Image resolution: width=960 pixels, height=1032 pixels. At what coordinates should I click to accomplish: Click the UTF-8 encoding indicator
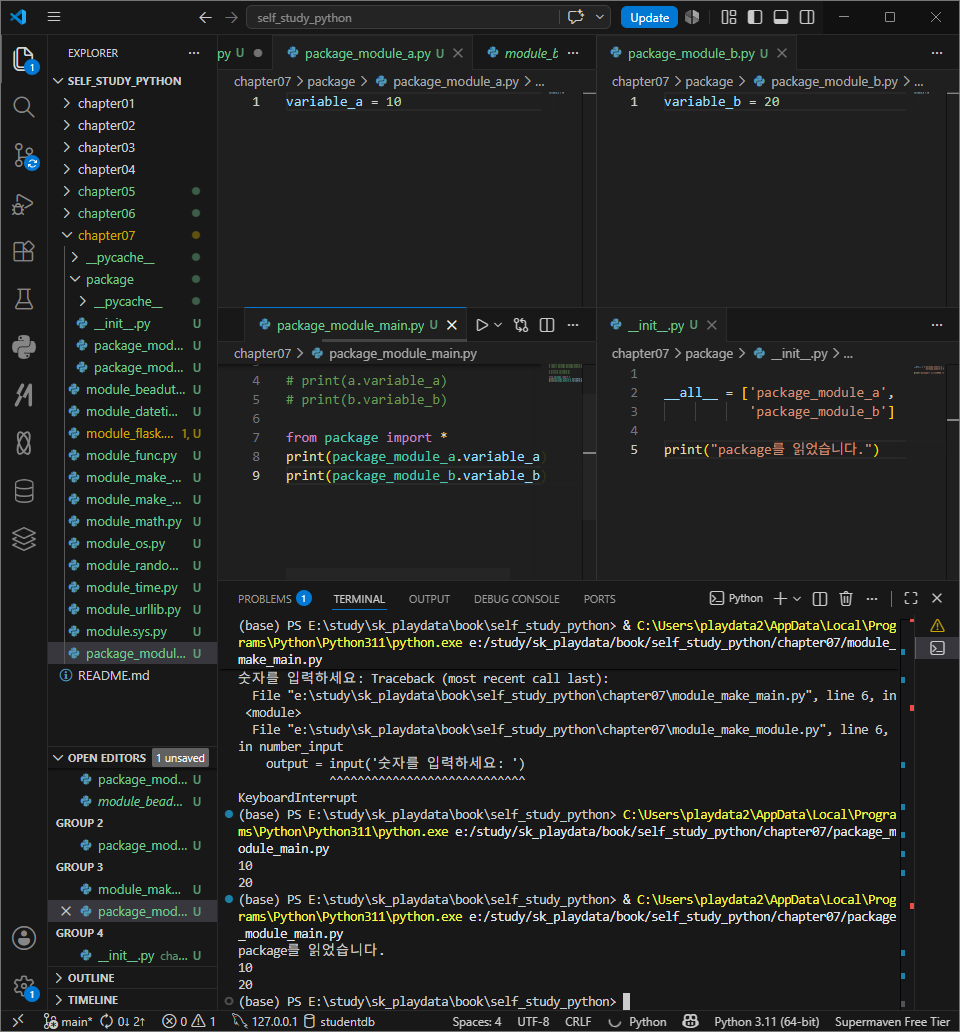pyautogui.click(x=532, y=1021)
